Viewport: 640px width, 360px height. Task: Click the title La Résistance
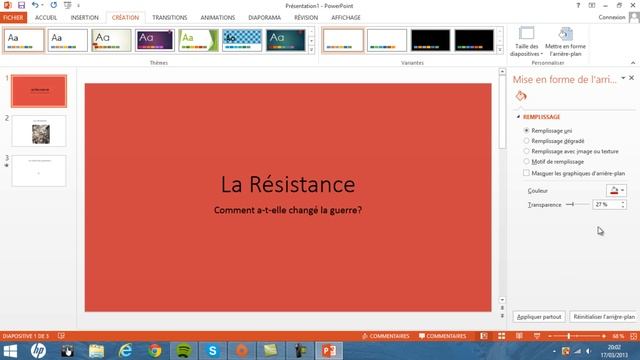288,184
